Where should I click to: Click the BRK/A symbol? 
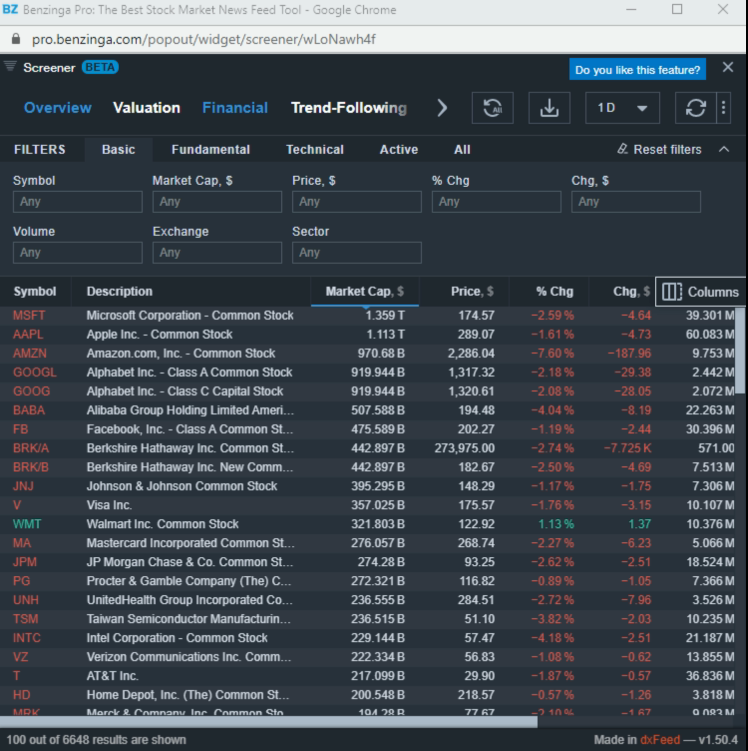[x=31, y=448]
